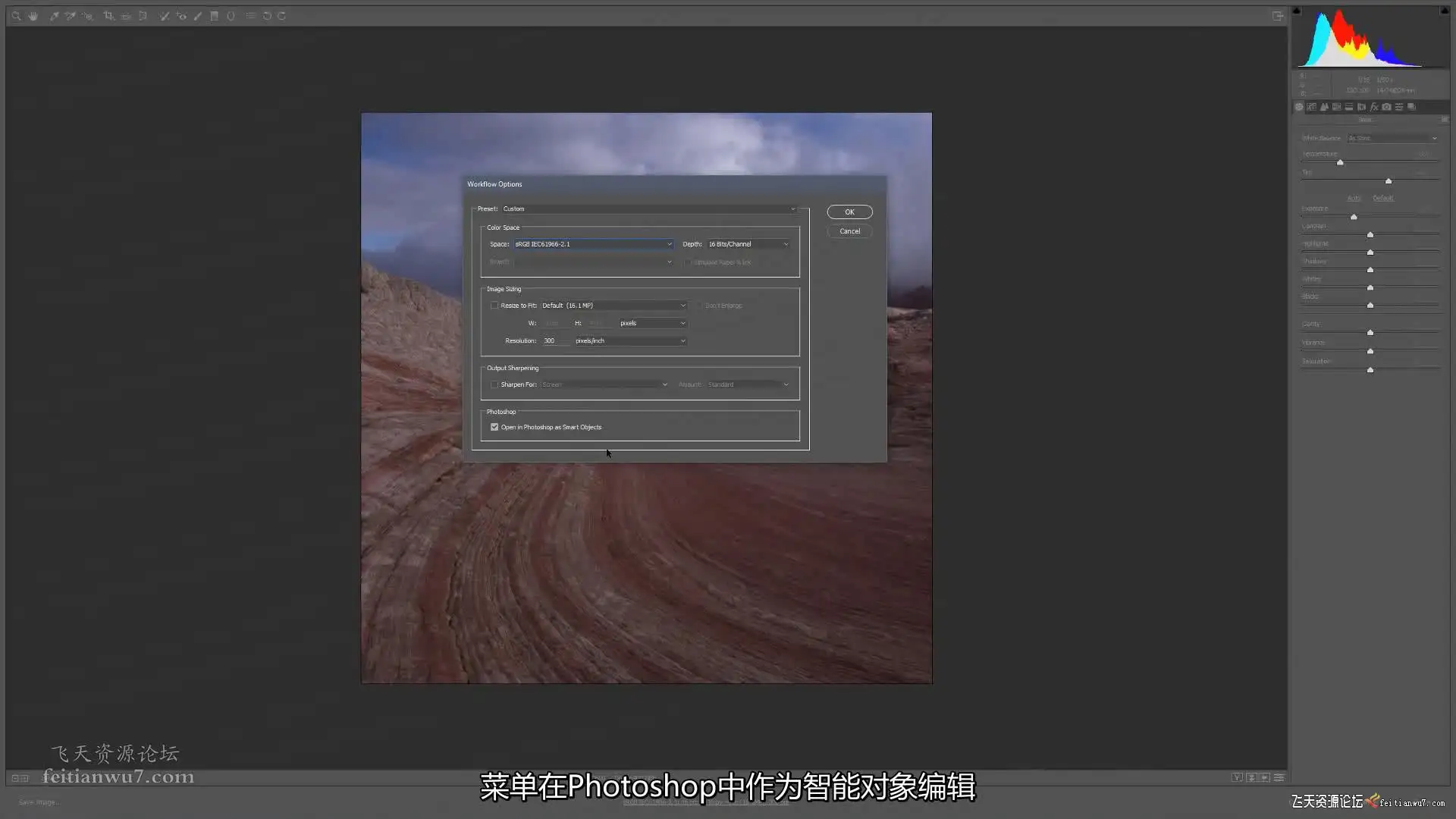Select the Crop tool

pos(108,16)
